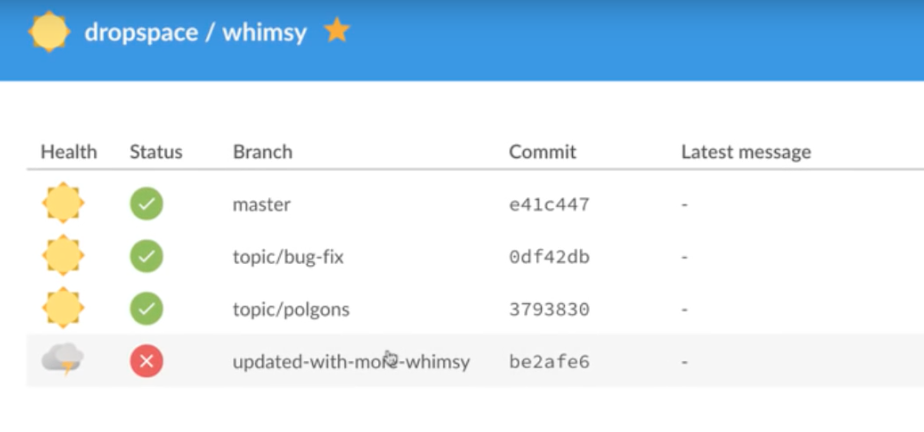Open the topic/polgons branch
This screenshot has width=924, height=432.
(291, 309)
